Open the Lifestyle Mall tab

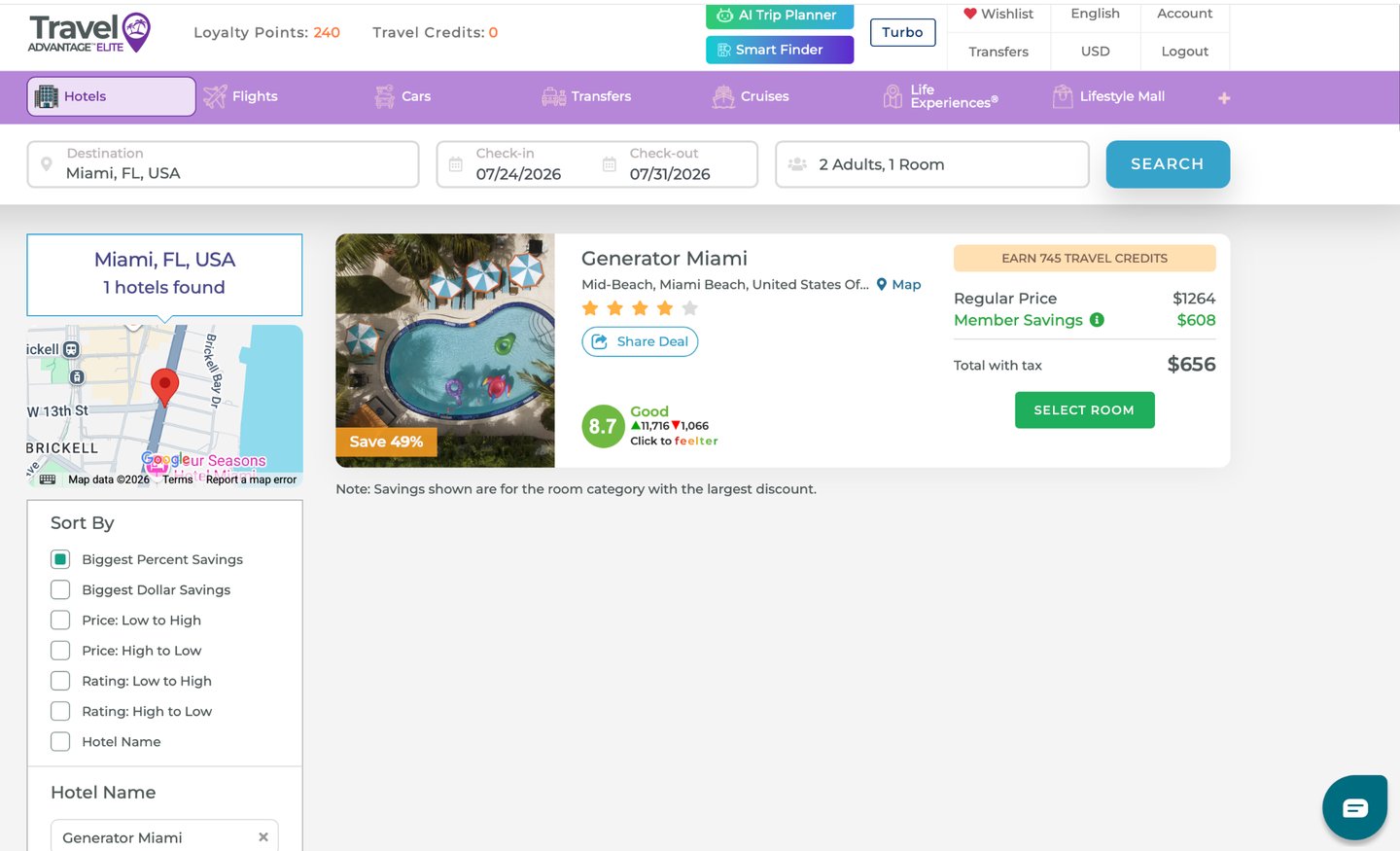(1108, 96)
